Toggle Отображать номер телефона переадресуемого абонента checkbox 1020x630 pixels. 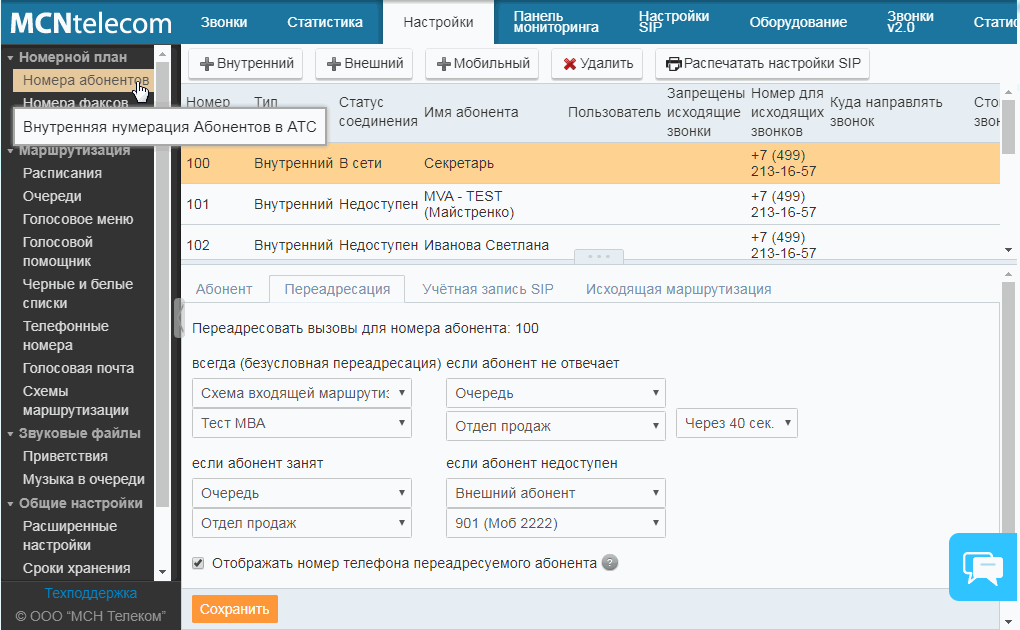click(x=198, y=563)
